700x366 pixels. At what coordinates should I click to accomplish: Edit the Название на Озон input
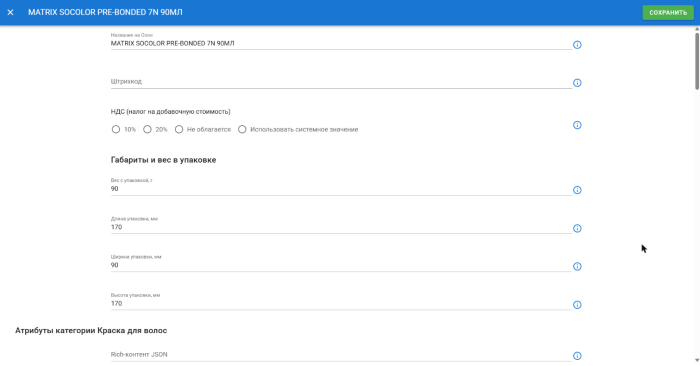pyautogui.click(x=341, y=44)
